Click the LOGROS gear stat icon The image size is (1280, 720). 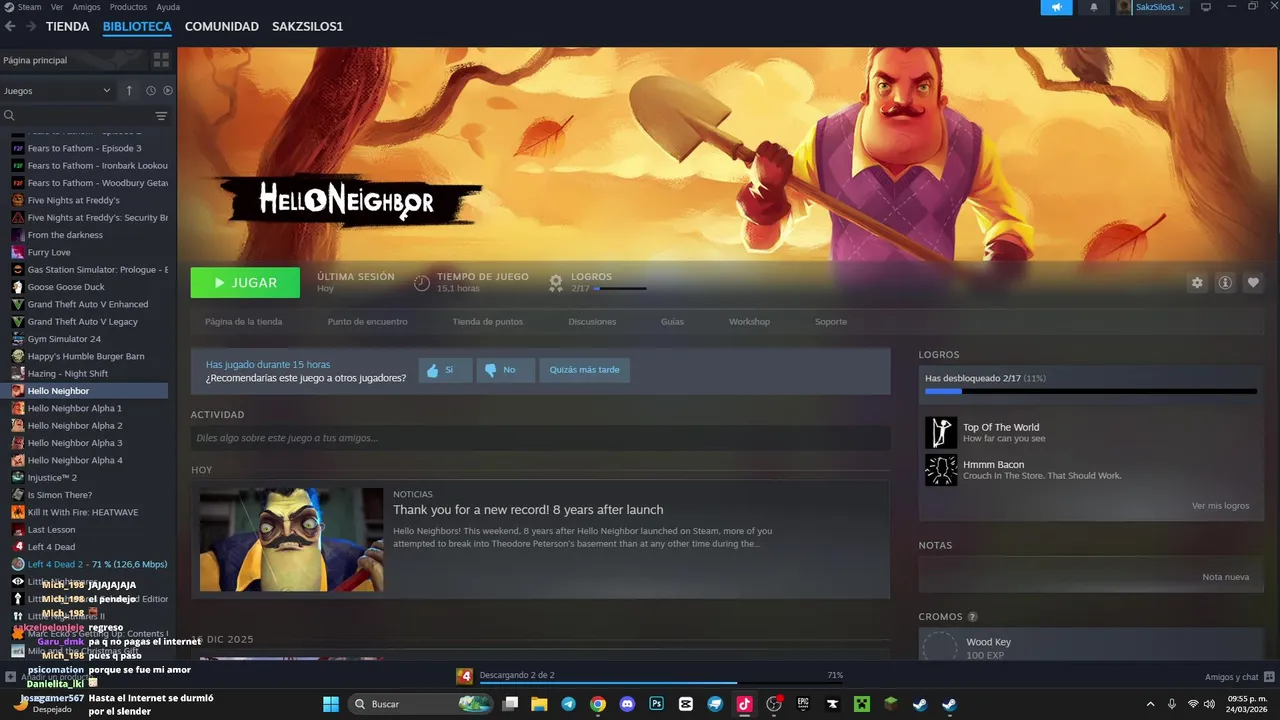click(556, 283)
